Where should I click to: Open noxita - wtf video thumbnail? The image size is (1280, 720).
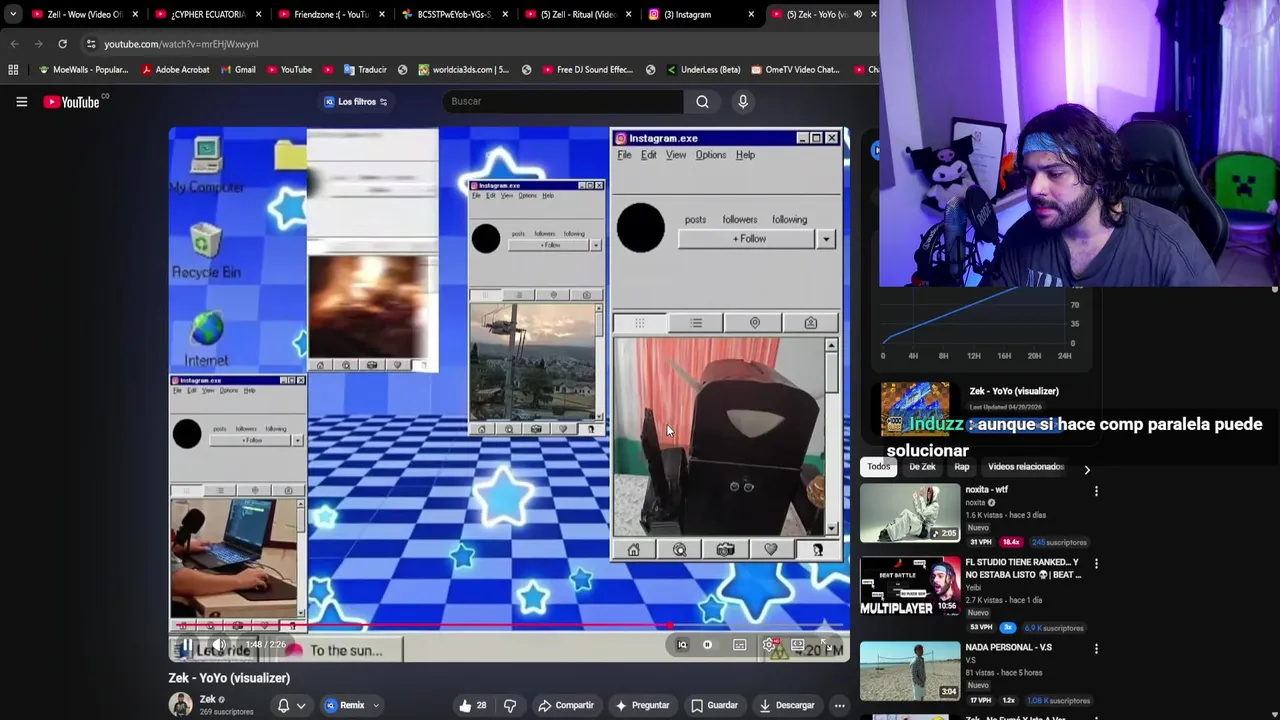(x=910, y=513)
